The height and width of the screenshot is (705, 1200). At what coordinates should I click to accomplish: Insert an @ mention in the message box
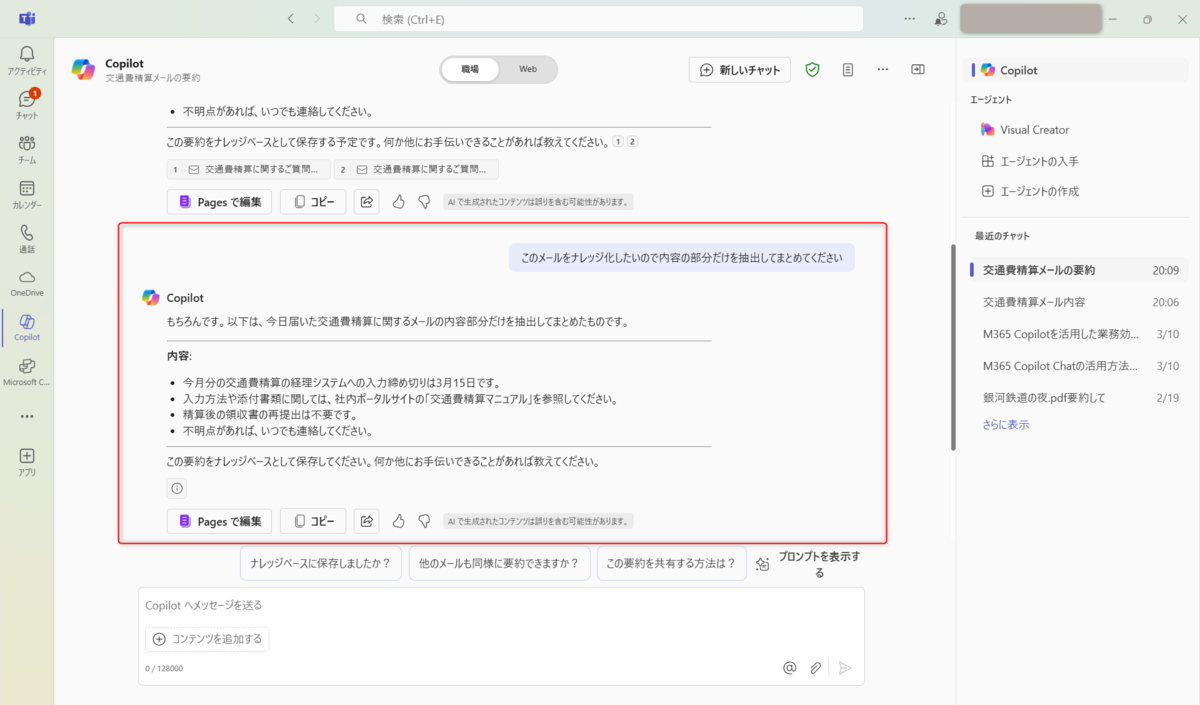[x=789, y=667]
